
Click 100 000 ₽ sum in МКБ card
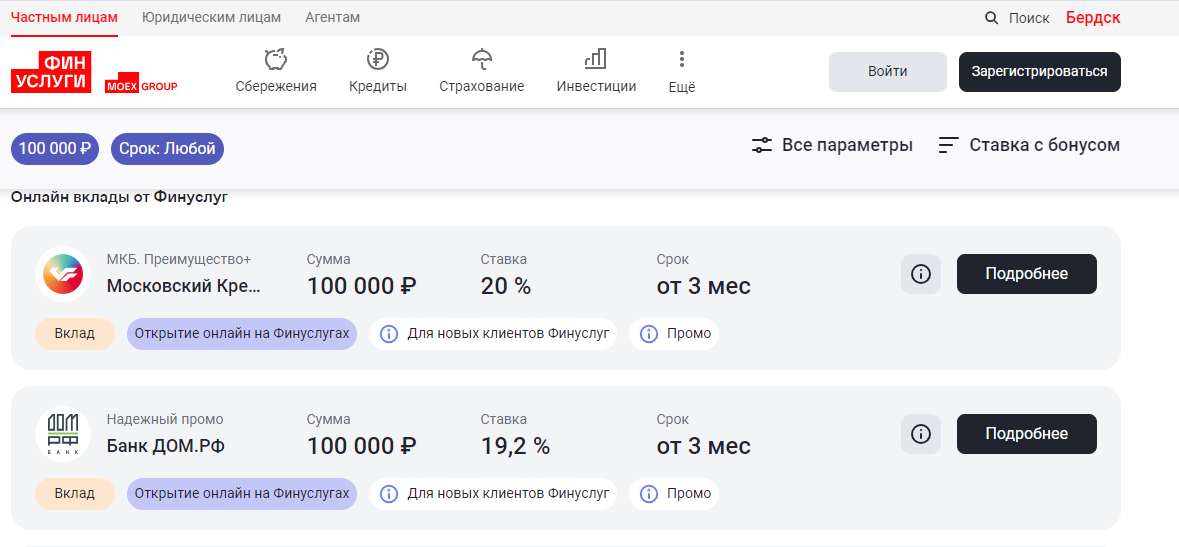click(x=362, y=286)
